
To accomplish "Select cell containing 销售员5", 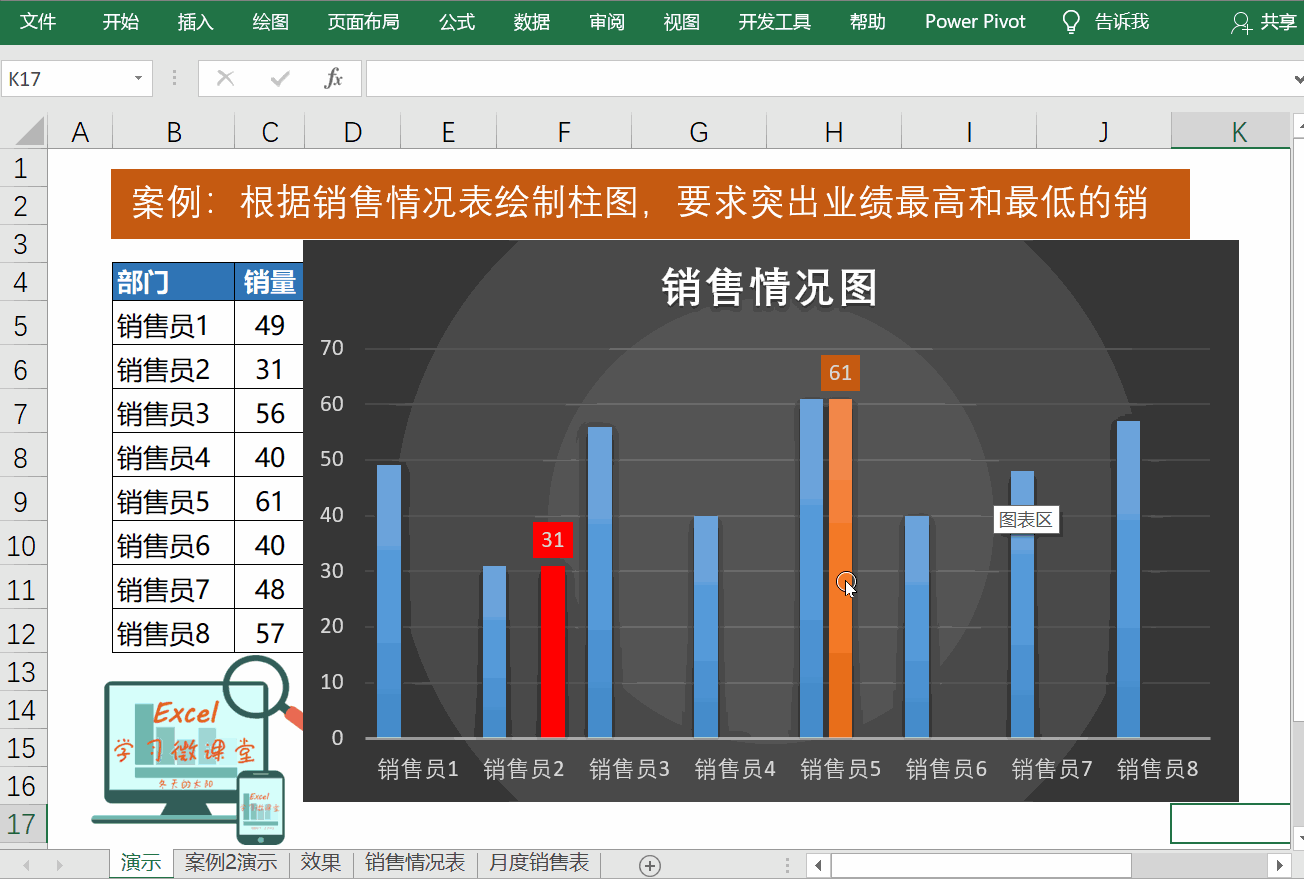I will pos(174,501).
